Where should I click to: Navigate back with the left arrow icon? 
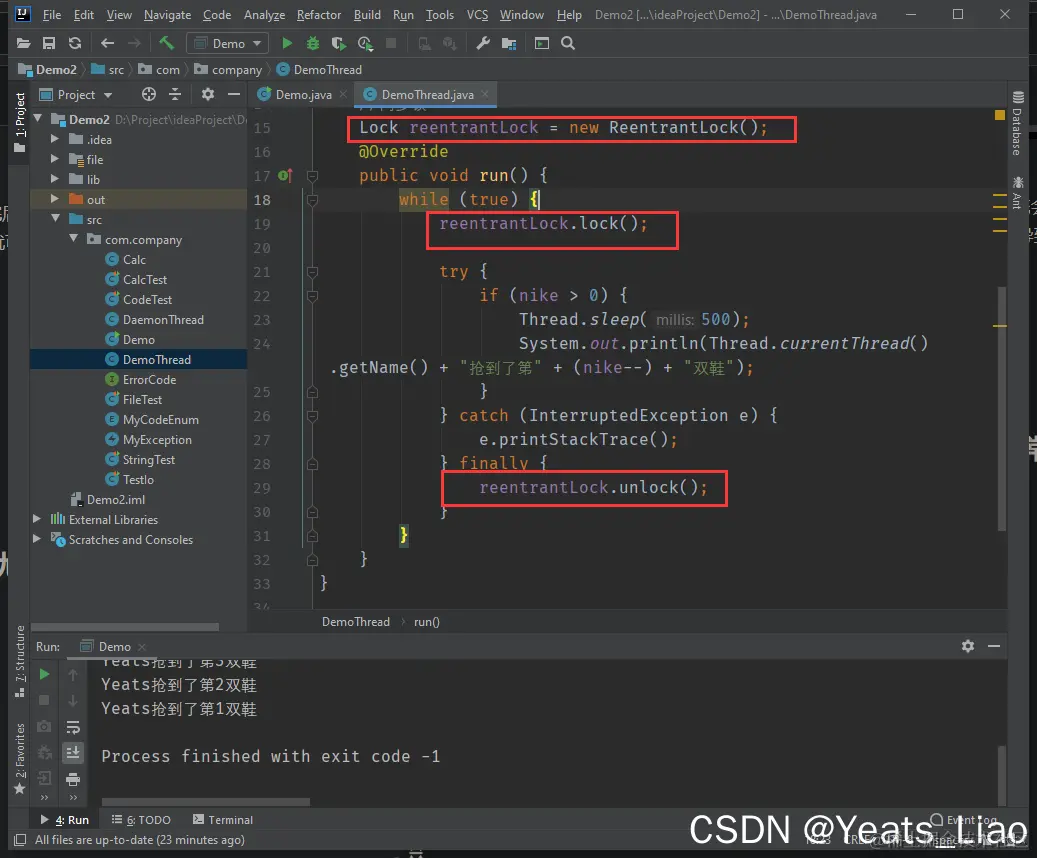coord(107,44)
